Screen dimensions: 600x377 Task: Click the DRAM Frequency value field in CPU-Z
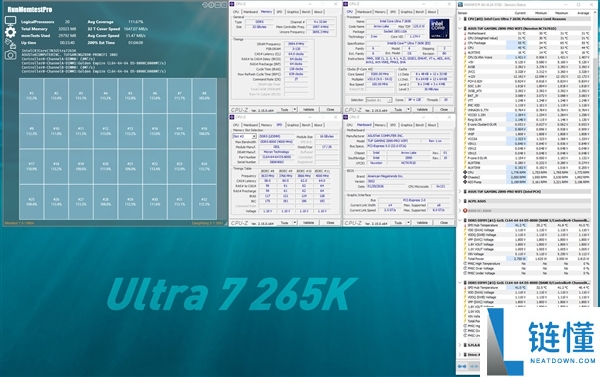point(297,44)
